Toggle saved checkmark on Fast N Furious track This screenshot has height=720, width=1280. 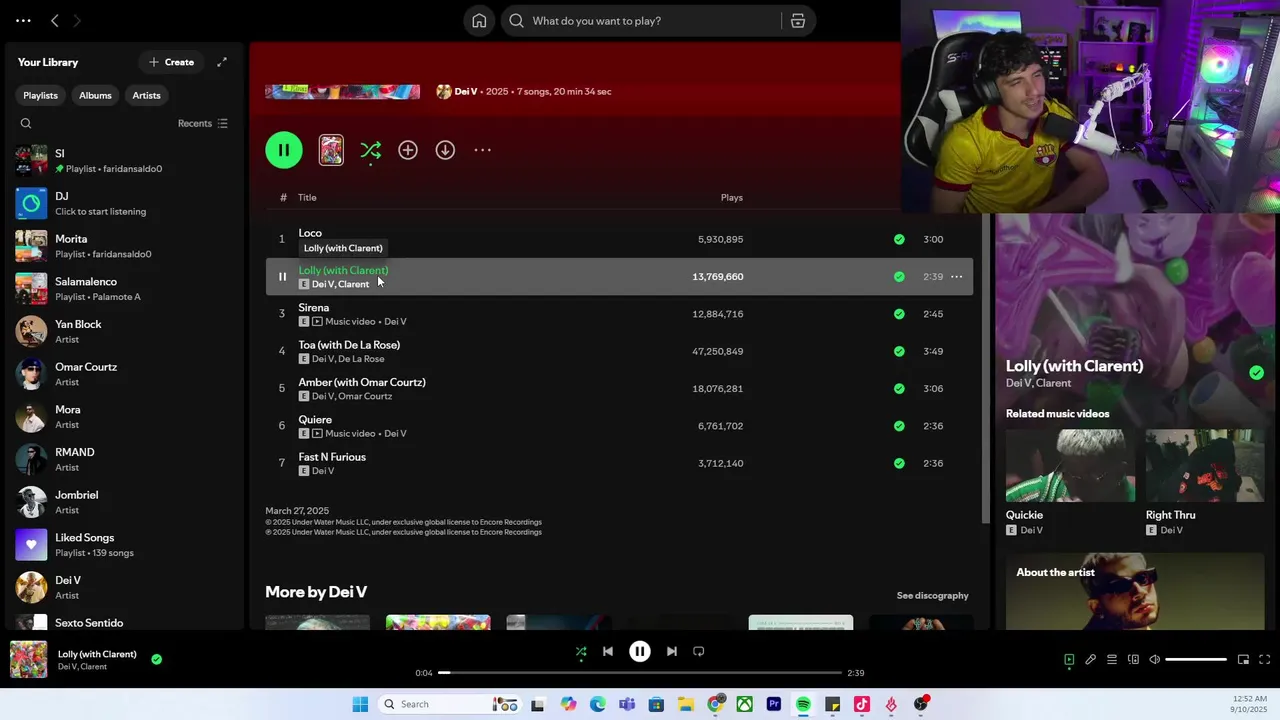pyautogui.click(x=899, y=463)
